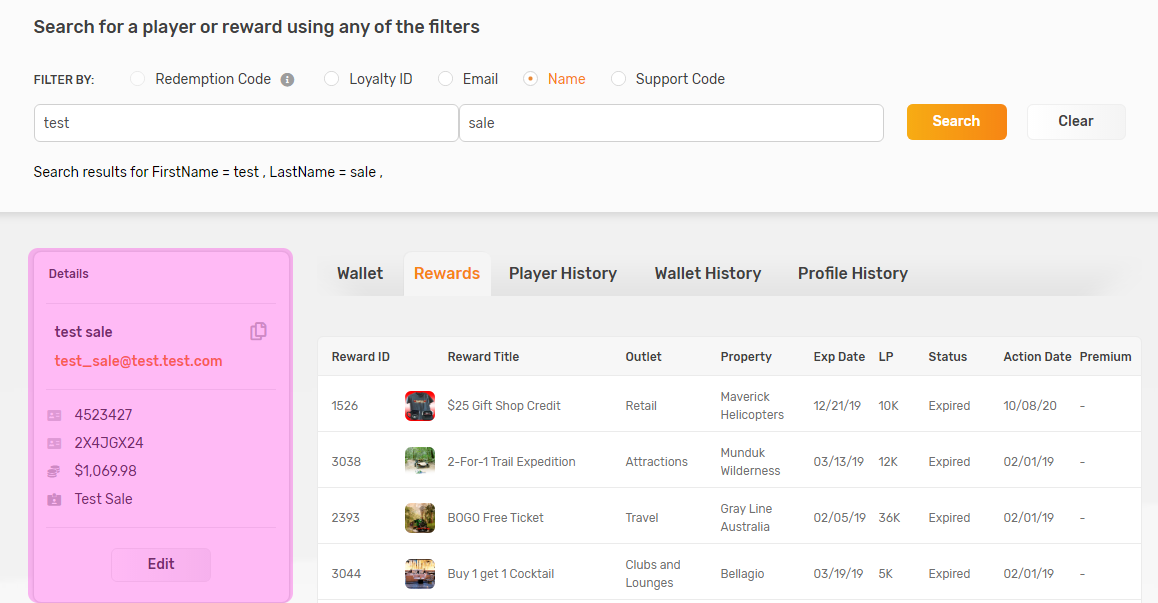Image resolution: width=1158 pixels, height=603 pixels.
Task: Switch to the Wallet tab
Action: coord(360,273)
